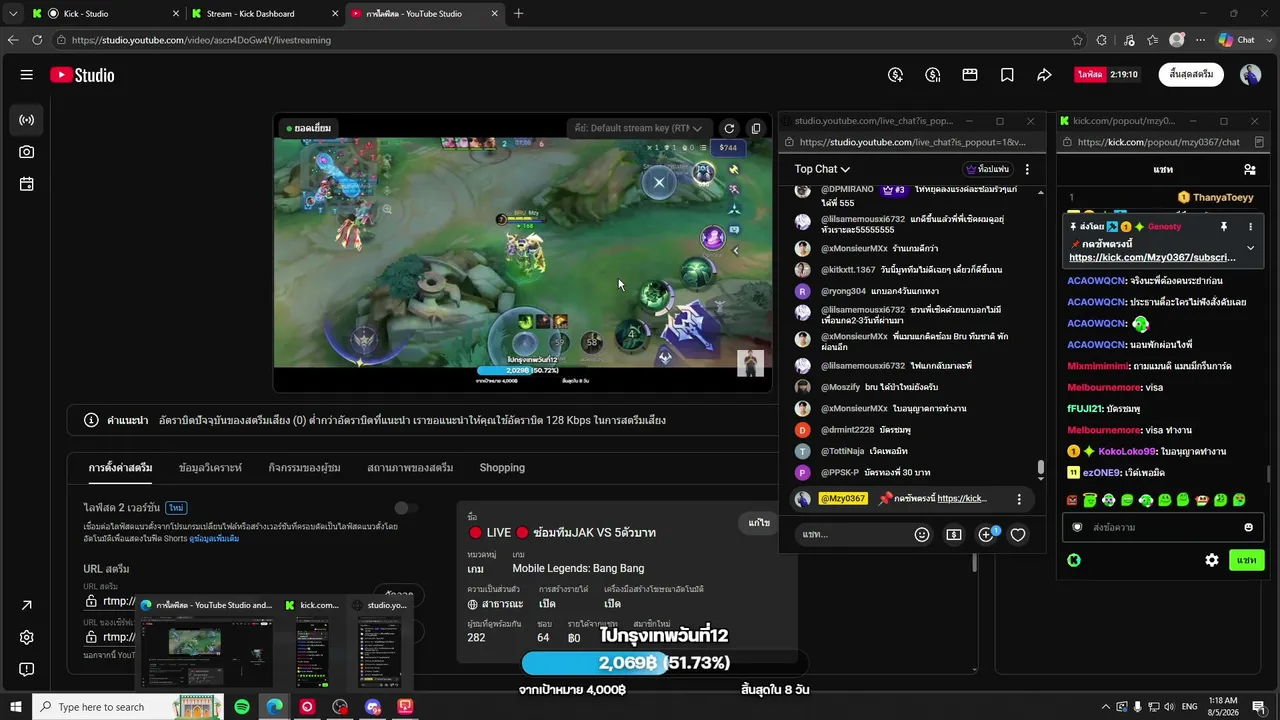Click the YouTube chat scrollbar
This screenshot has width=1280, height=720.
[1041, 467]
